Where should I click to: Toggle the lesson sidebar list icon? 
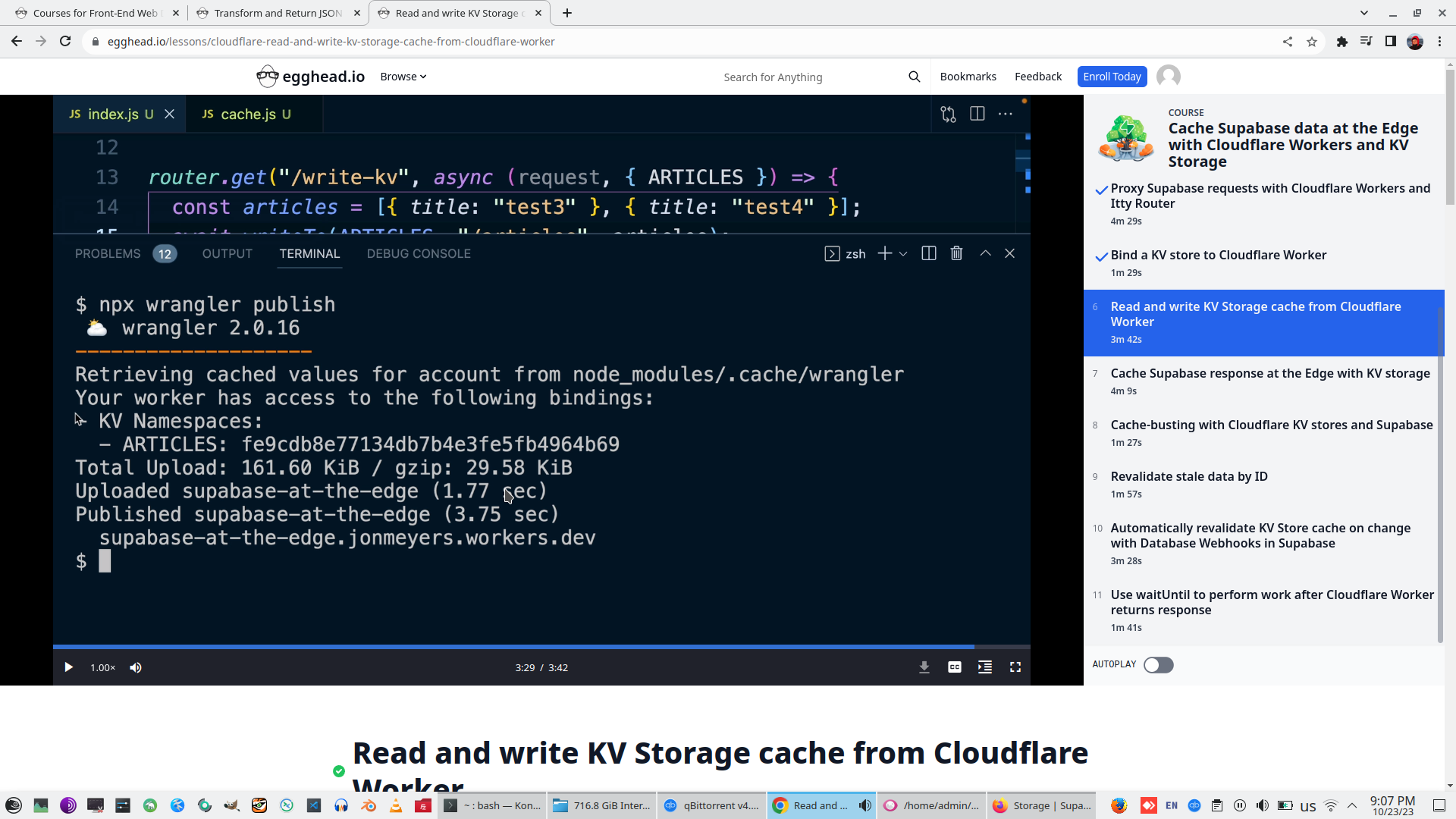984,667
